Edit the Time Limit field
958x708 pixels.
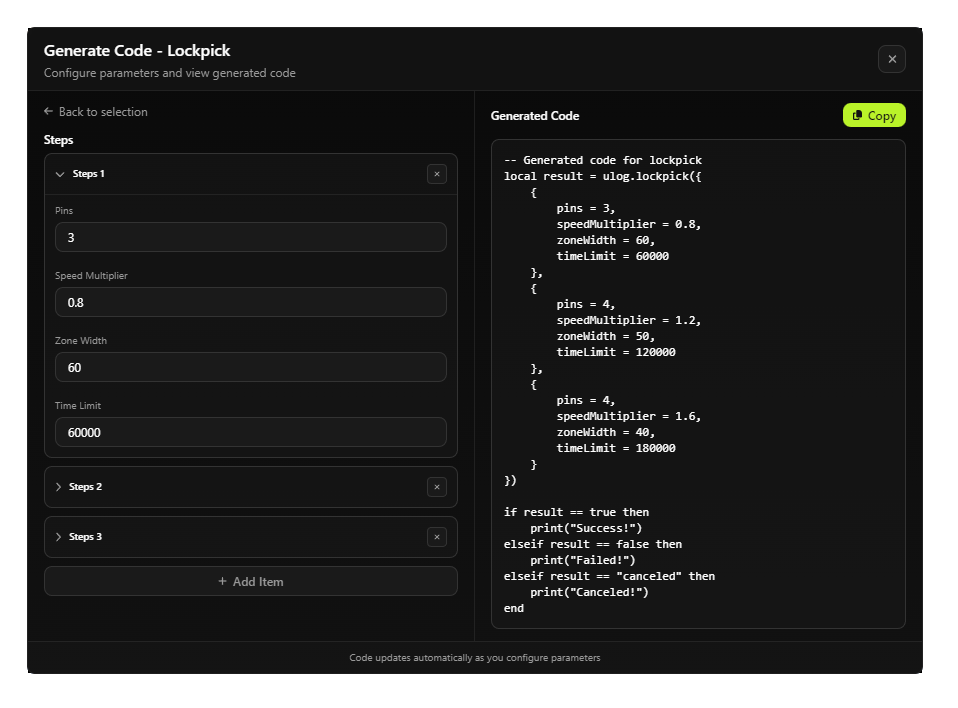(x=250, y=432)
